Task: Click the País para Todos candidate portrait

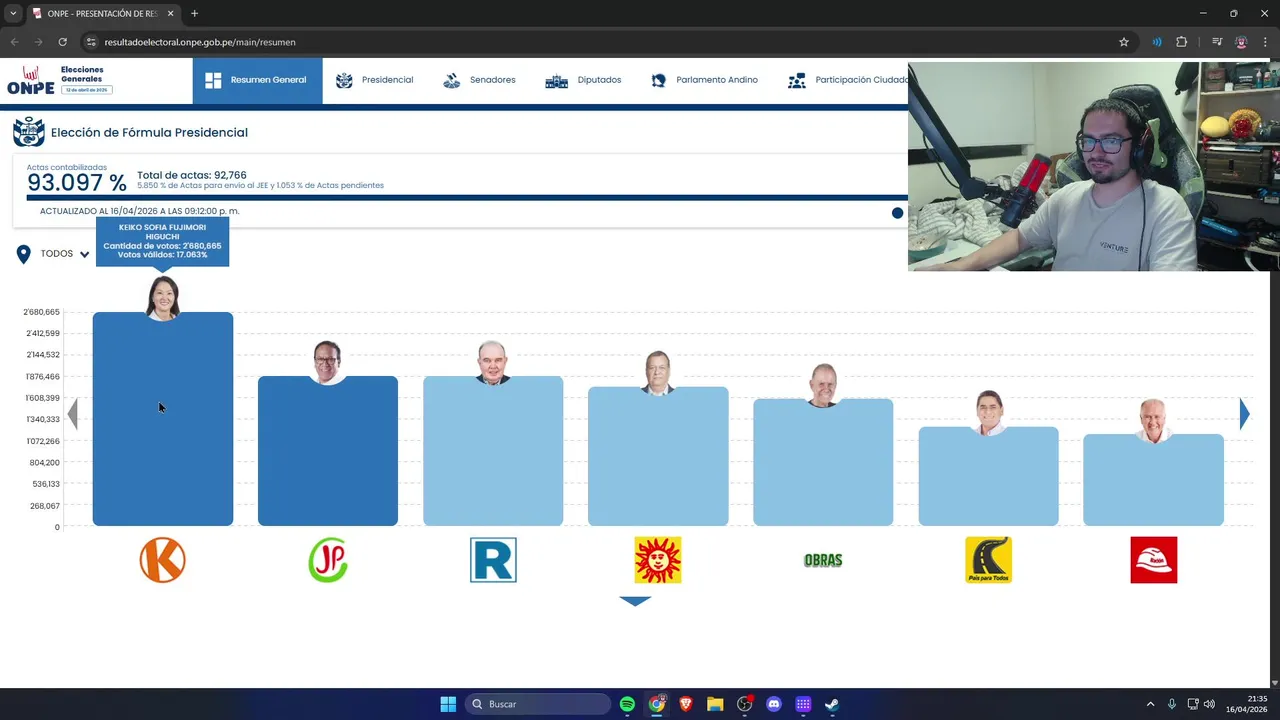Action: pos(988,413)
